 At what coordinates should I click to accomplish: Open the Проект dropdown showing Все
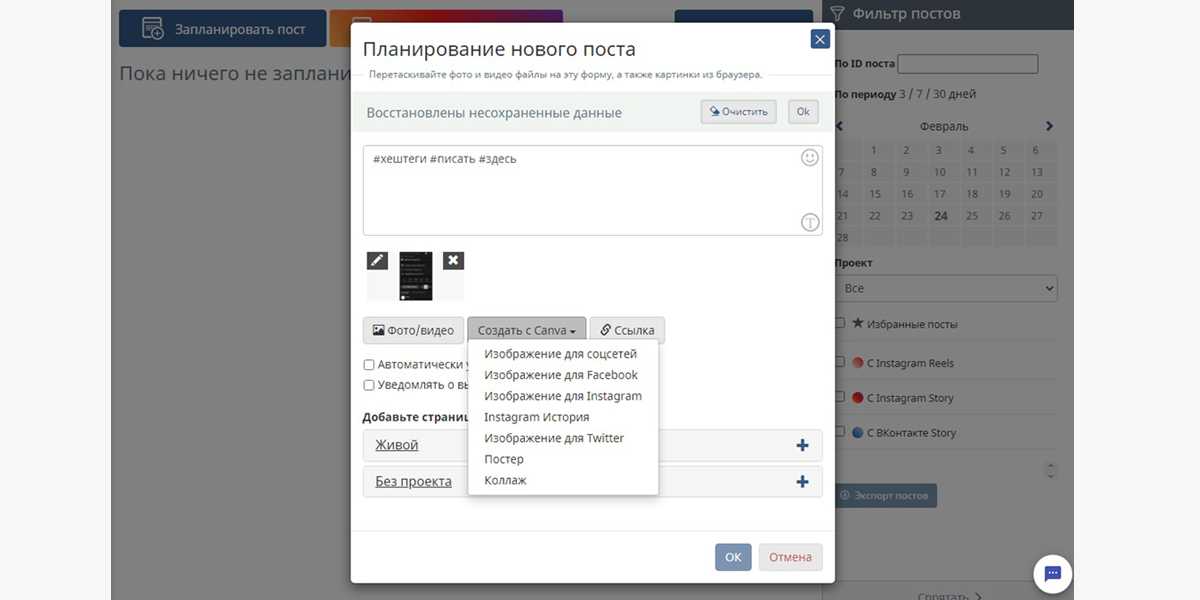click(x=945, y=288)
